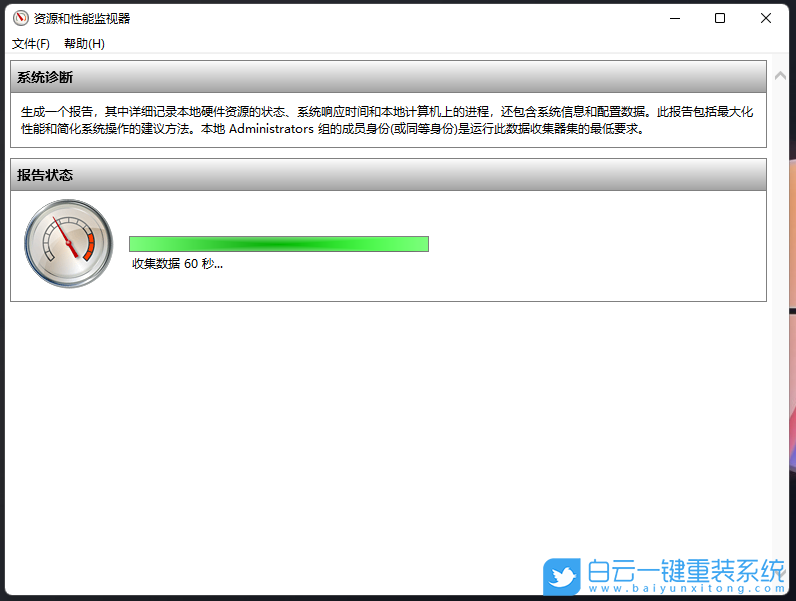
Task: Click the www.baiyunxitong.com URL text
Action: (687, 589)
